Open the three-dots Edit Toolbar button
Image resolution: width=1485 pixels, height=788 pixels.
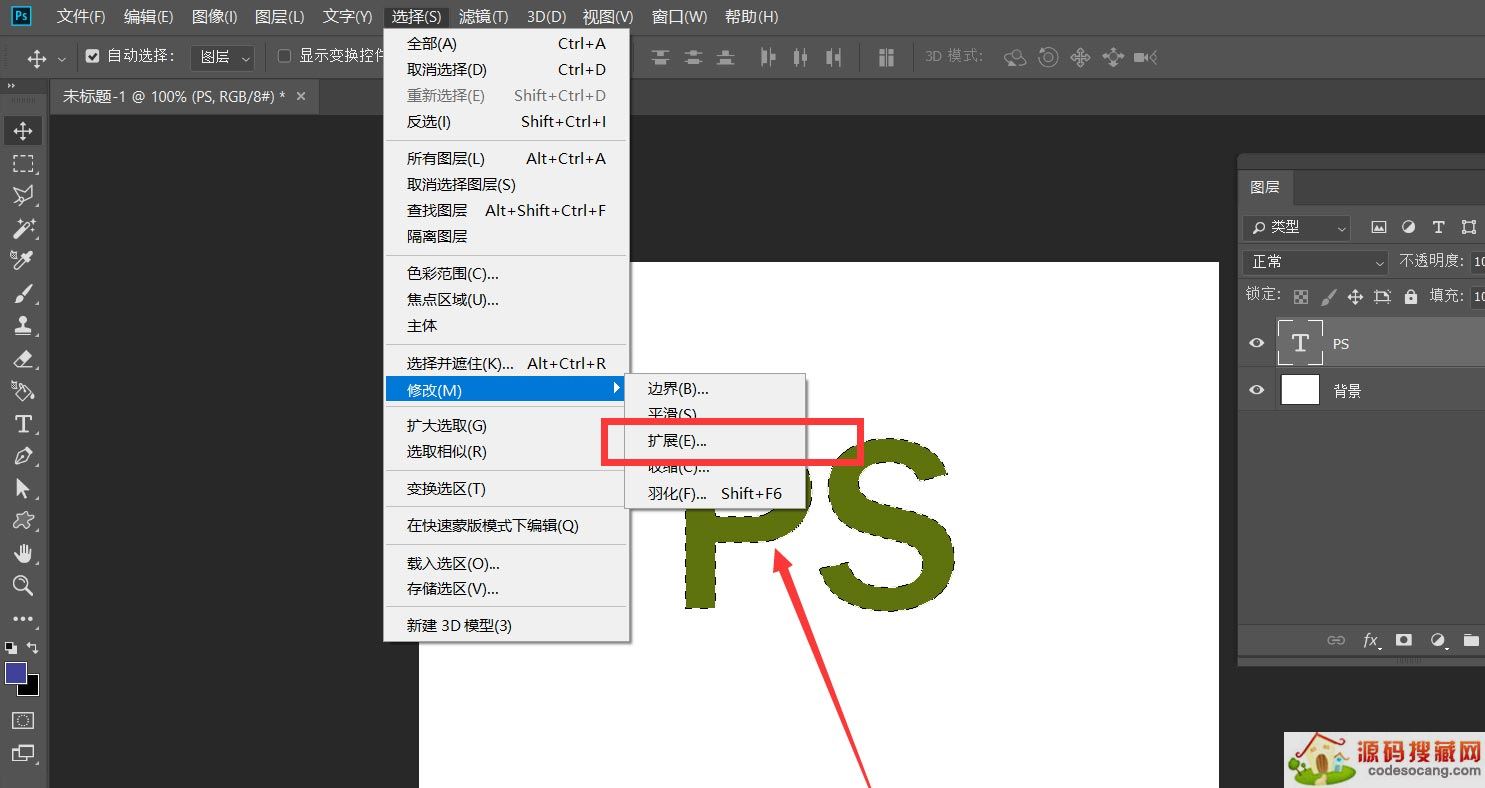pos(23,619)
